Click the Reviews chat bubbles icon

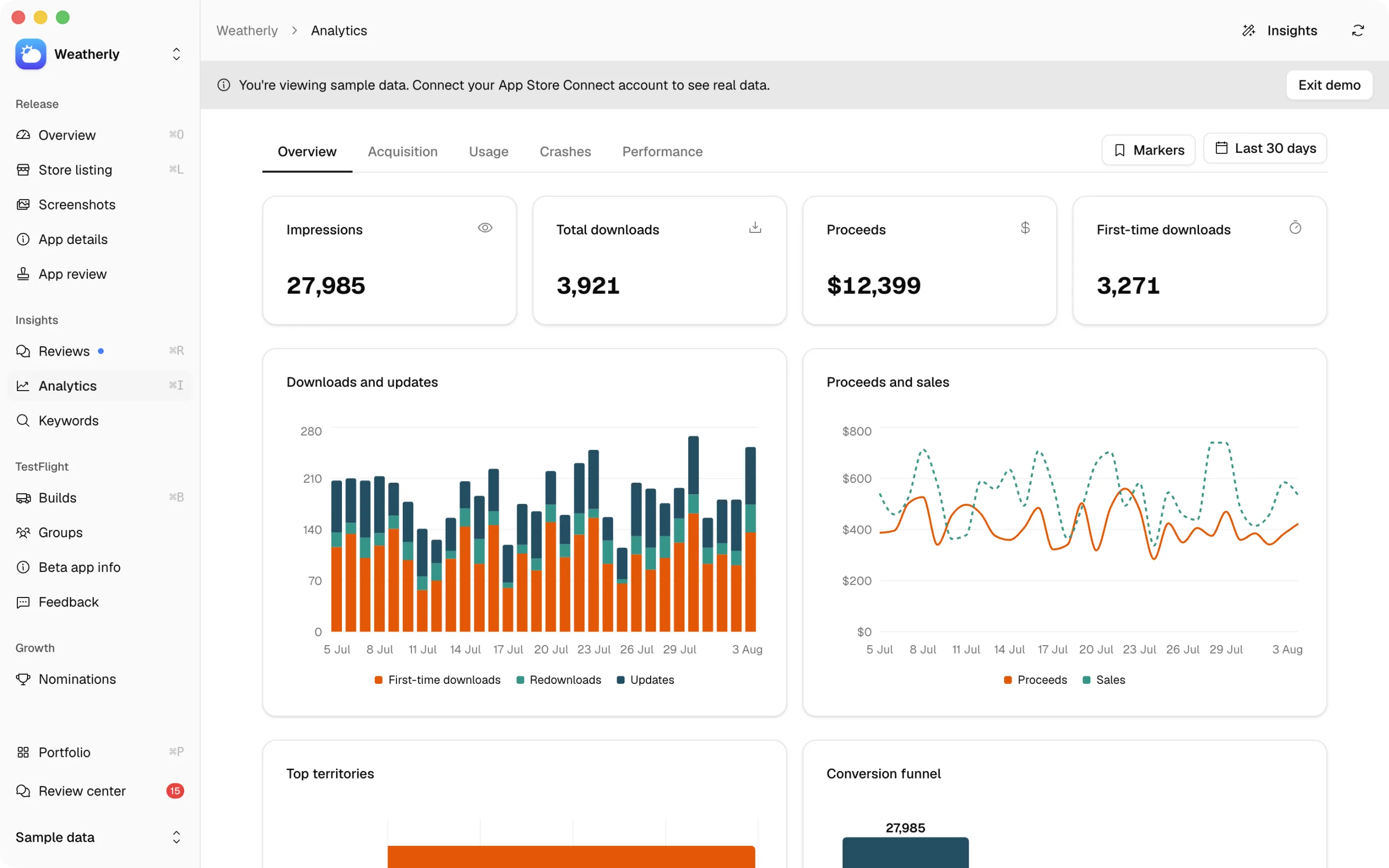click(23, 351)
